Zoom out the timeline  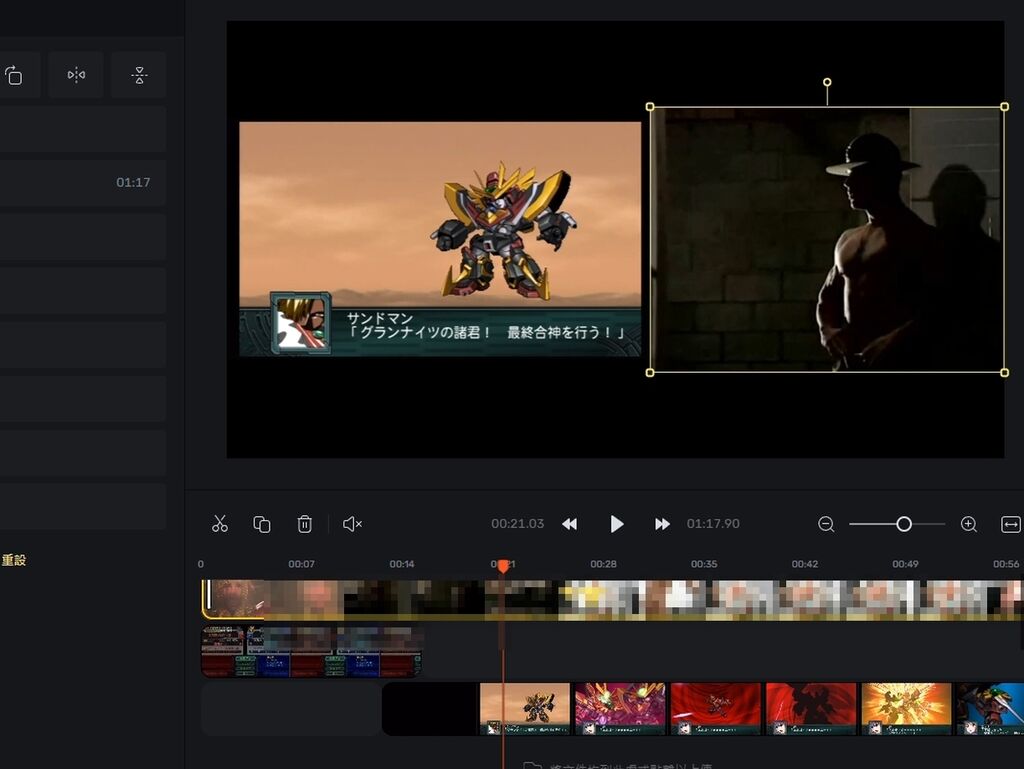pyautogui.click(x=826, y=524)
